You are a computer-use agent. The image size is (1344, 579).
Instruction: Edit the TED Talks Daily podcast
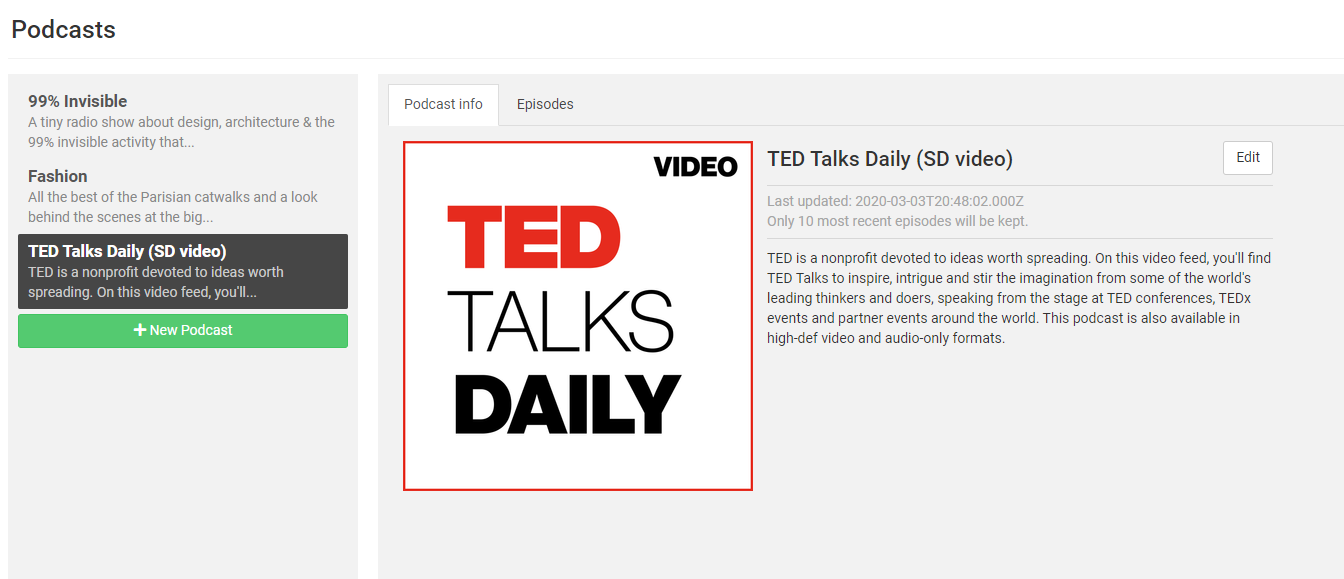(1248, 158)
